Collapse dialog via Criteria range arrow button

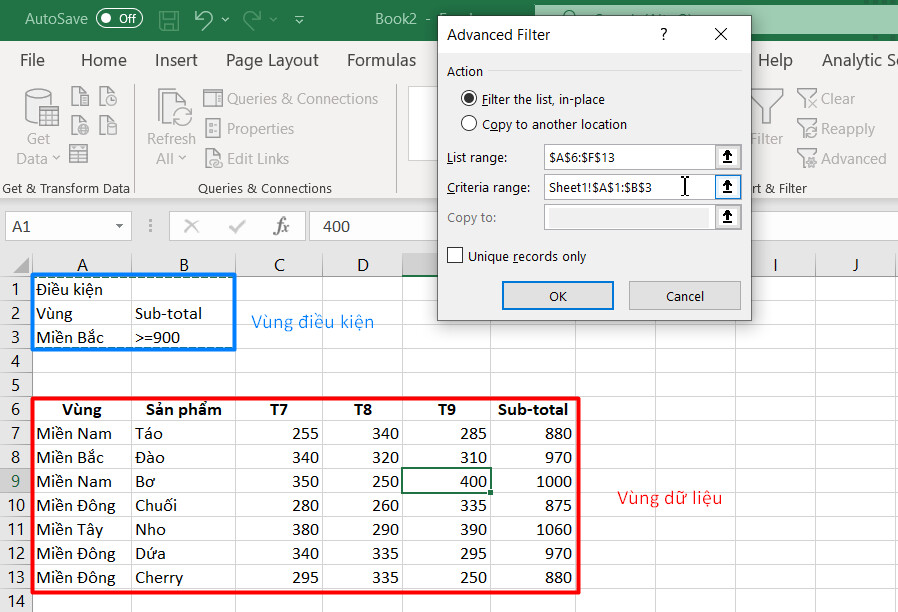[727, 187]
